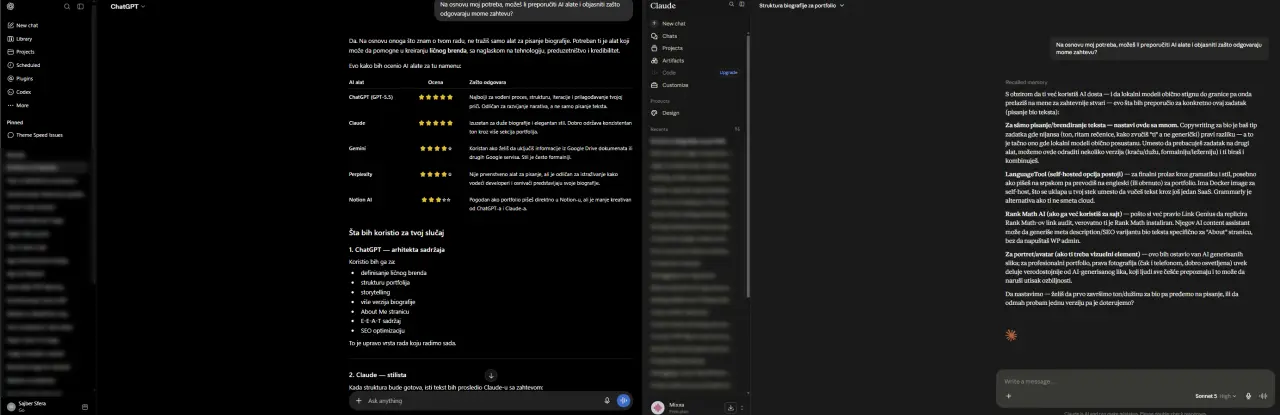Open the Sonnet 5 model selector dropdown
1280x415 pixels.
pos(1216,396)
